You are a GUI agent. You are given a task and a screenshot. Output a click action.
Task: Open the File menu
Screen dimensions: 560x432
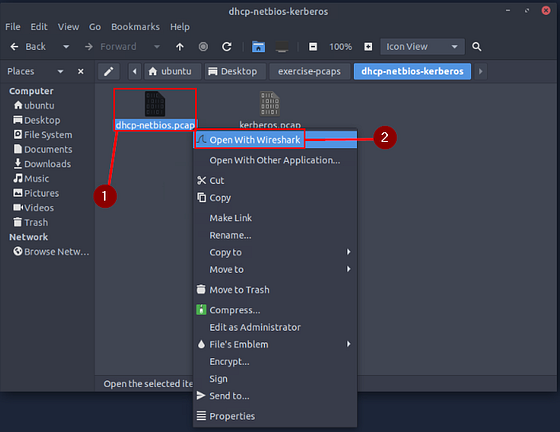point(13,27)
